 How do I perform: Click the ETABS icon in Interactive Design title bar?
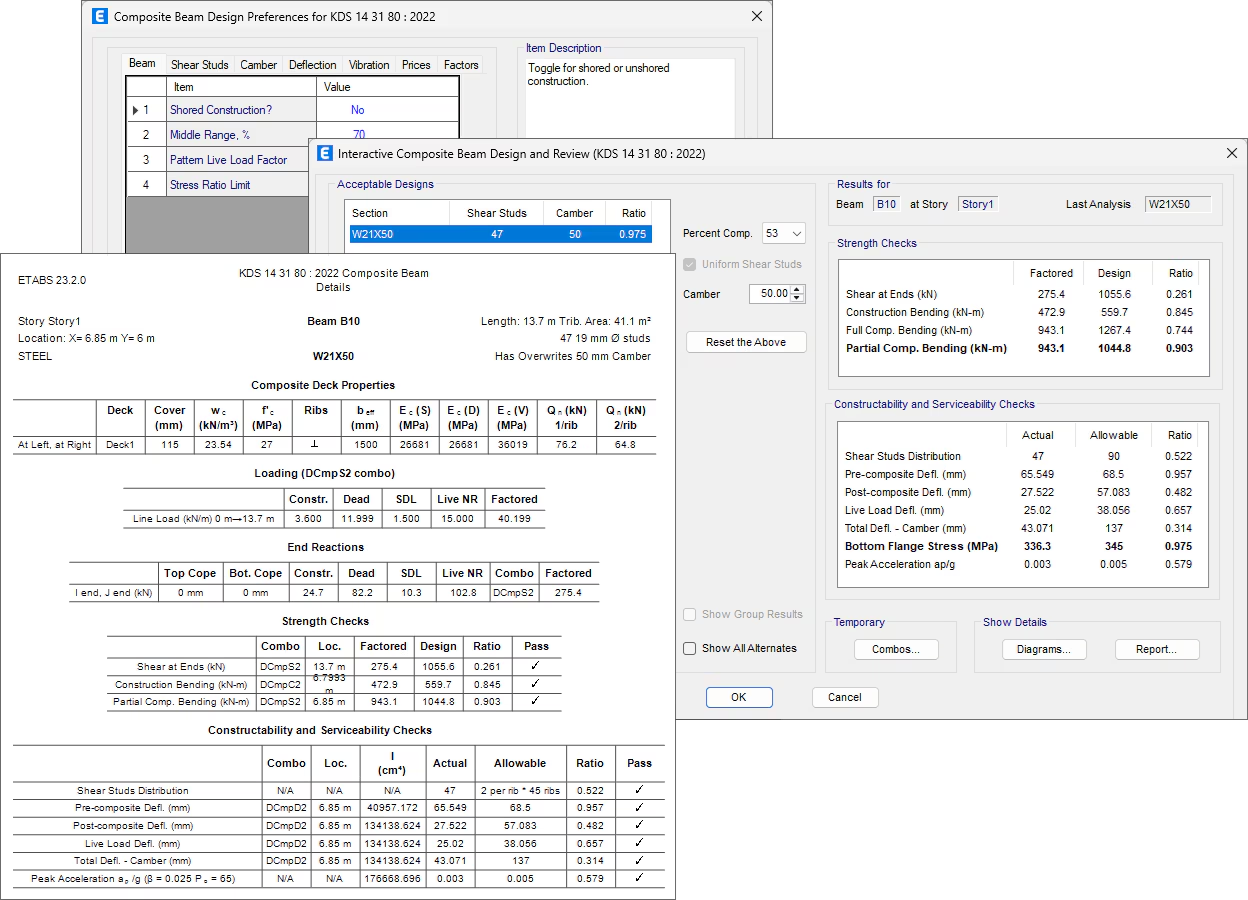tap(324, 153)
